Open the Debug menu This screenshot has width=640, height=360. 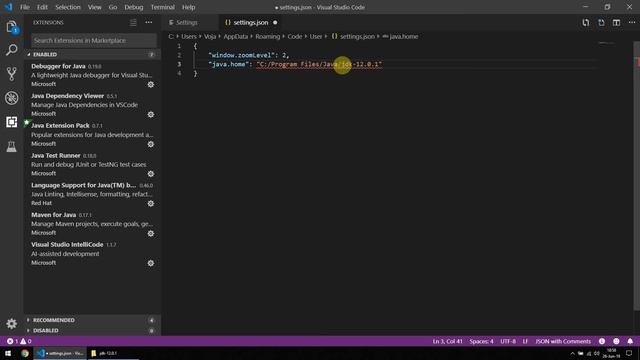[133, 7]
